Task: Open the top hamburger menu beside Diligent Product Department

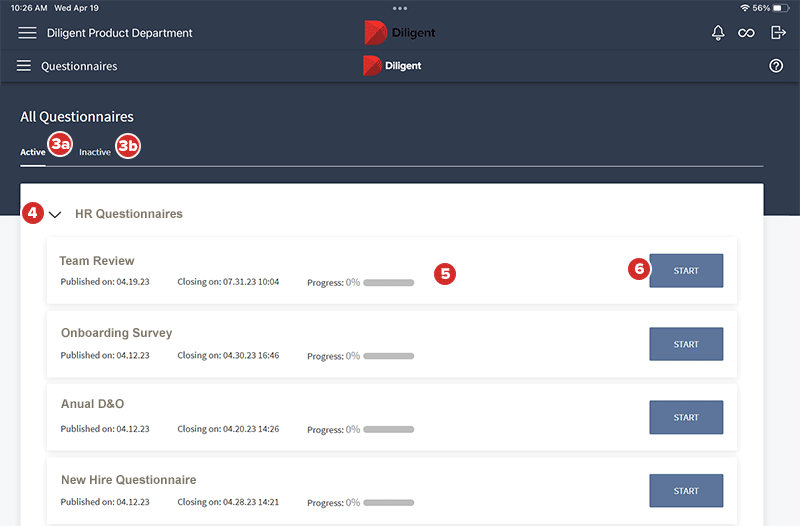Action: coord(27,33)
